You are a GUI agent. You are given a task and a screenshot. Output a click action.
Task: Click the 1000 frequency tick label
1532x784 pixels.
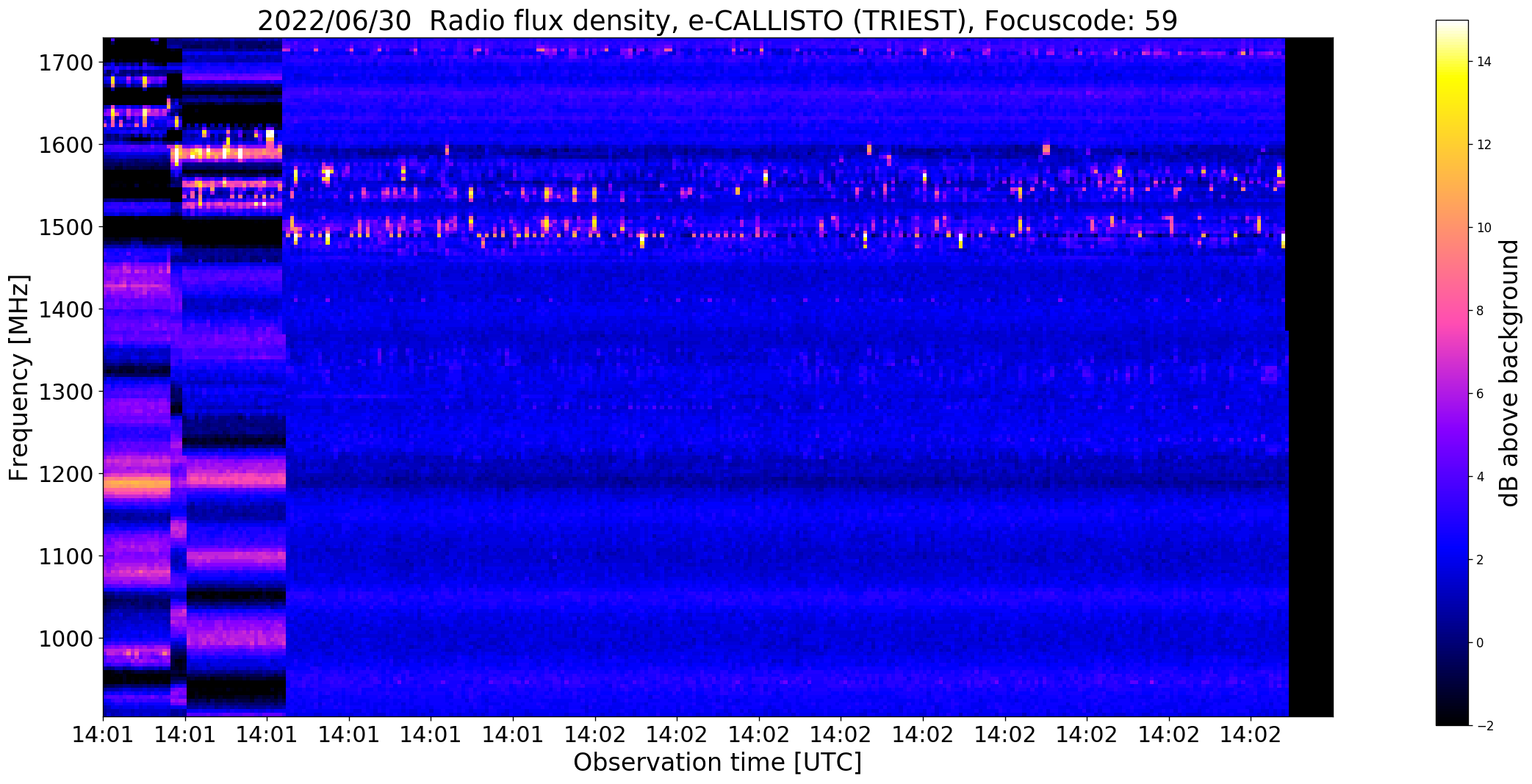[x=65, y=639]
